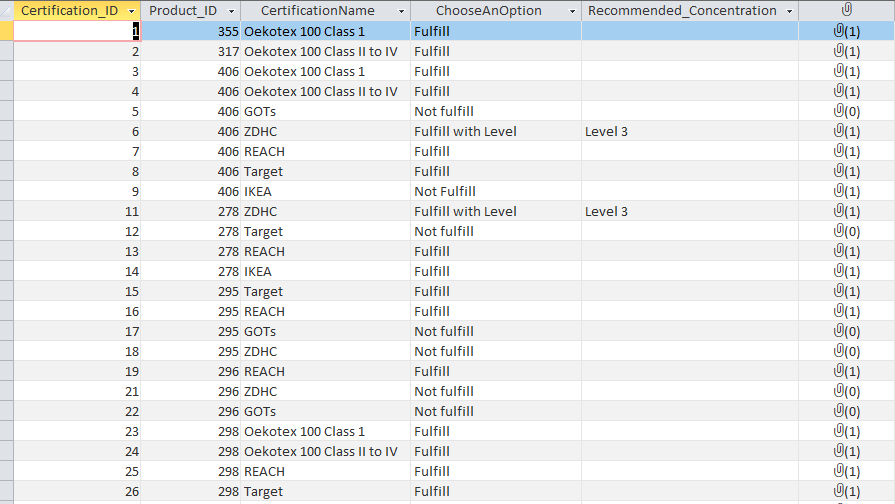Image resolution: width=895 pixels, height=504 pixels.
Task: Click 'IKEA' cell in row ID 14
Action: (x=325, y=271)
